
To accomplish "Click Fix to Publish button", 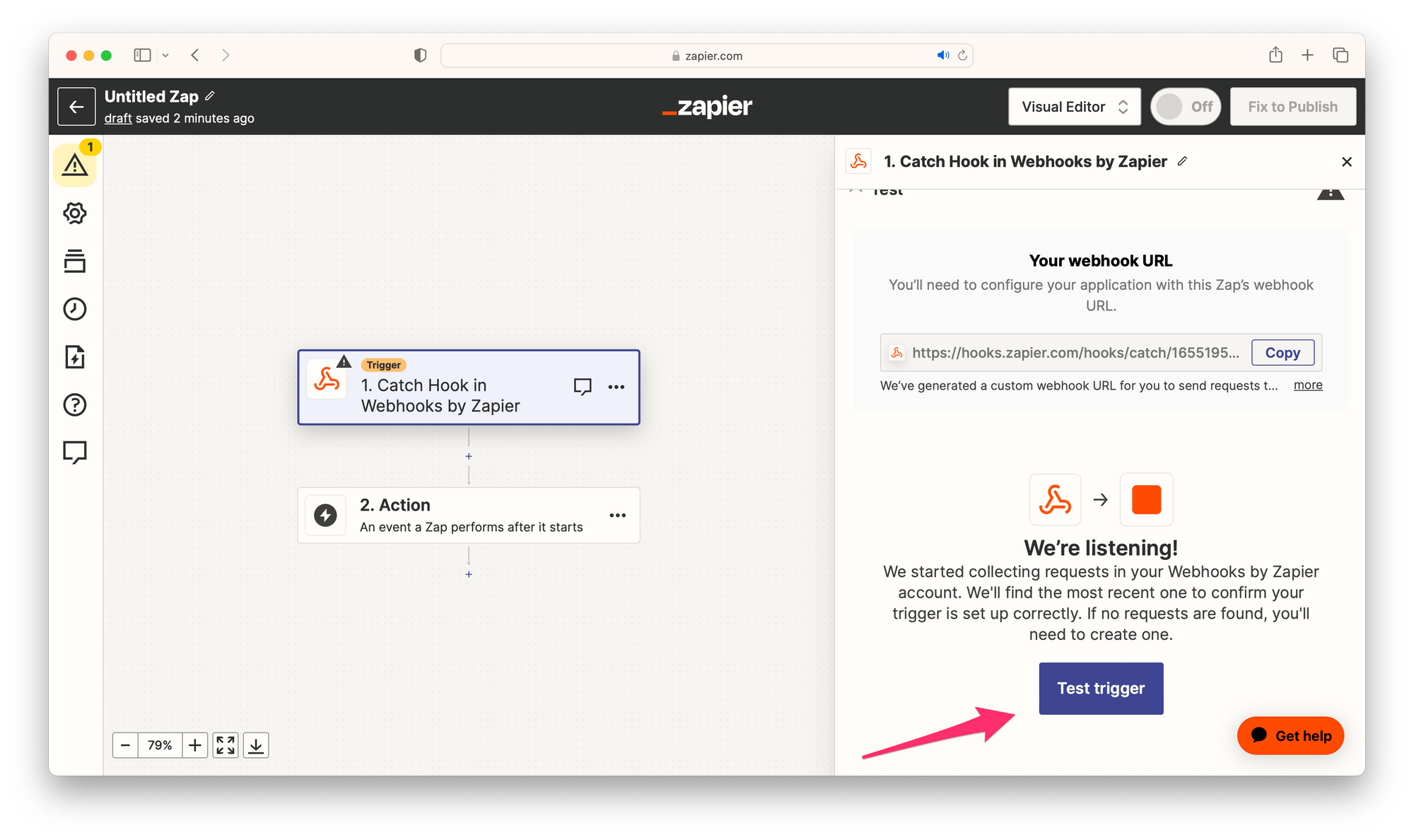I will (x=1292, y=107).
